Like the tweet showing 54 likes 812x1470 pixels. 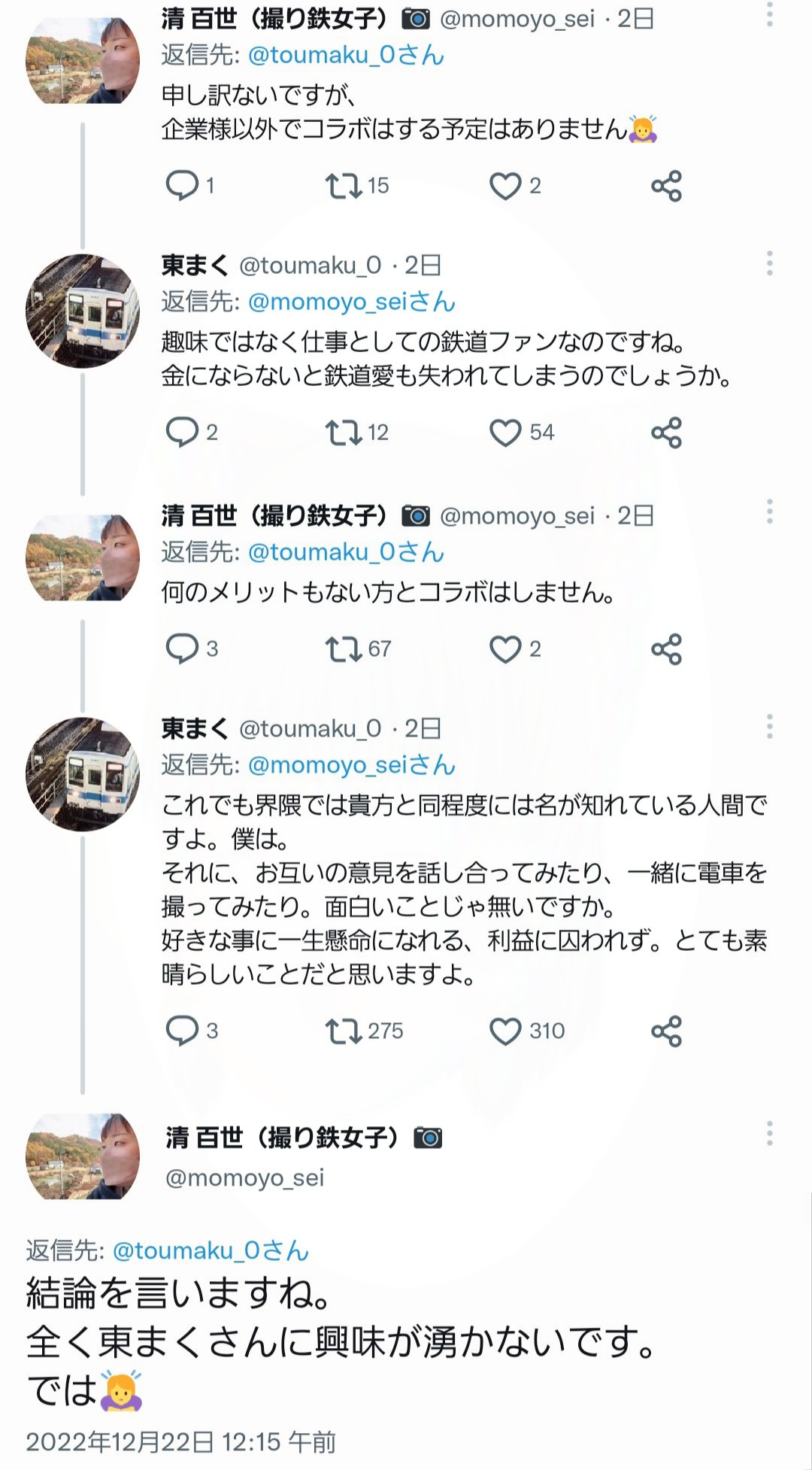[505, 433]
